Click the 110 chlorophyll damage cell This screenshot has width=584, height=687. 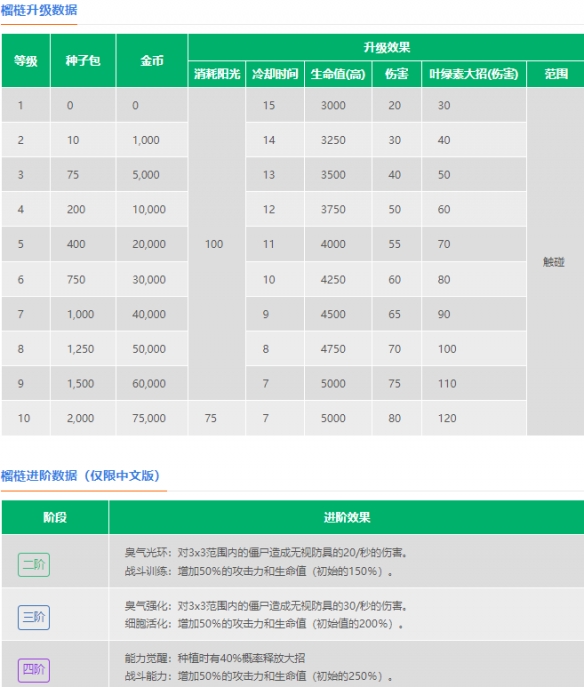click(x=474, y=383)
